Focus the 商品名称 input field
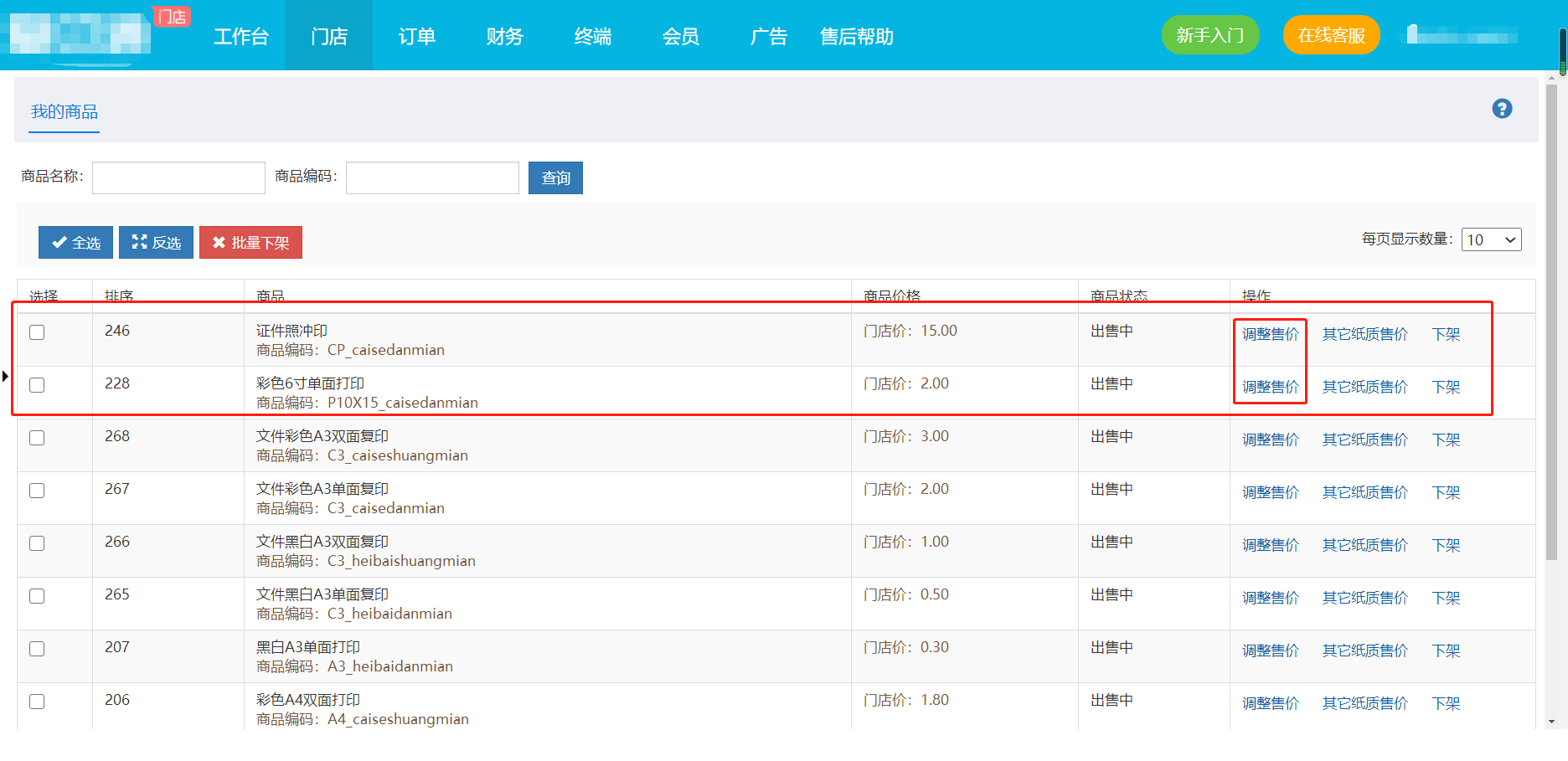 point(178,177)
